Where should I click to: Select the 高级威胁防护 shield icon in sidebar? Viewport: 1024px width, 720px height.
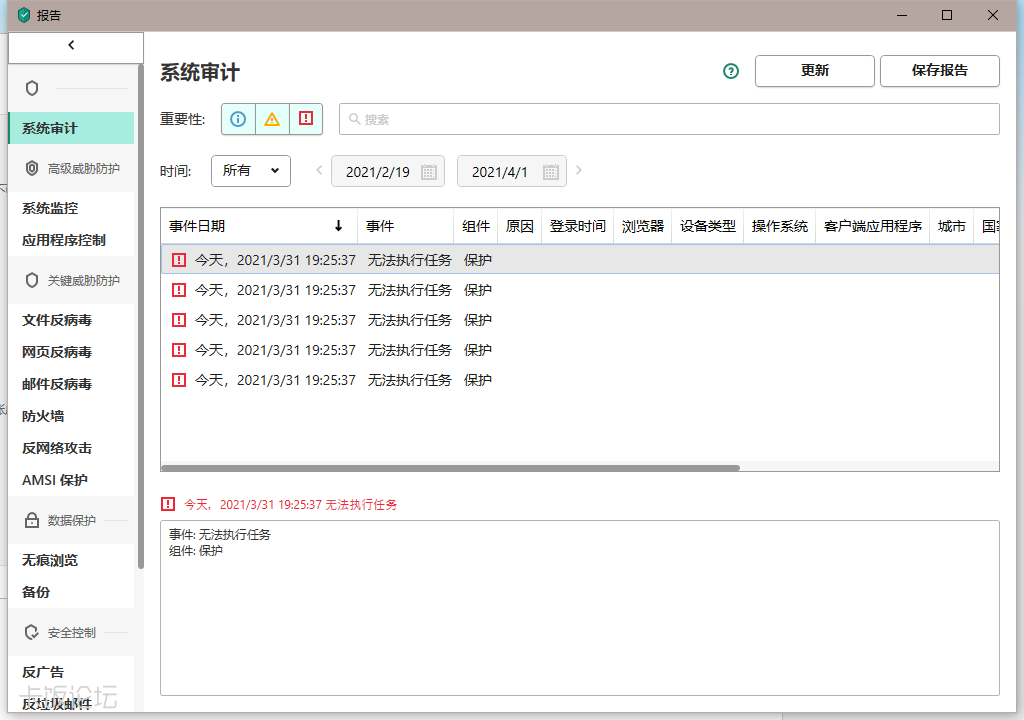(31, 168)
